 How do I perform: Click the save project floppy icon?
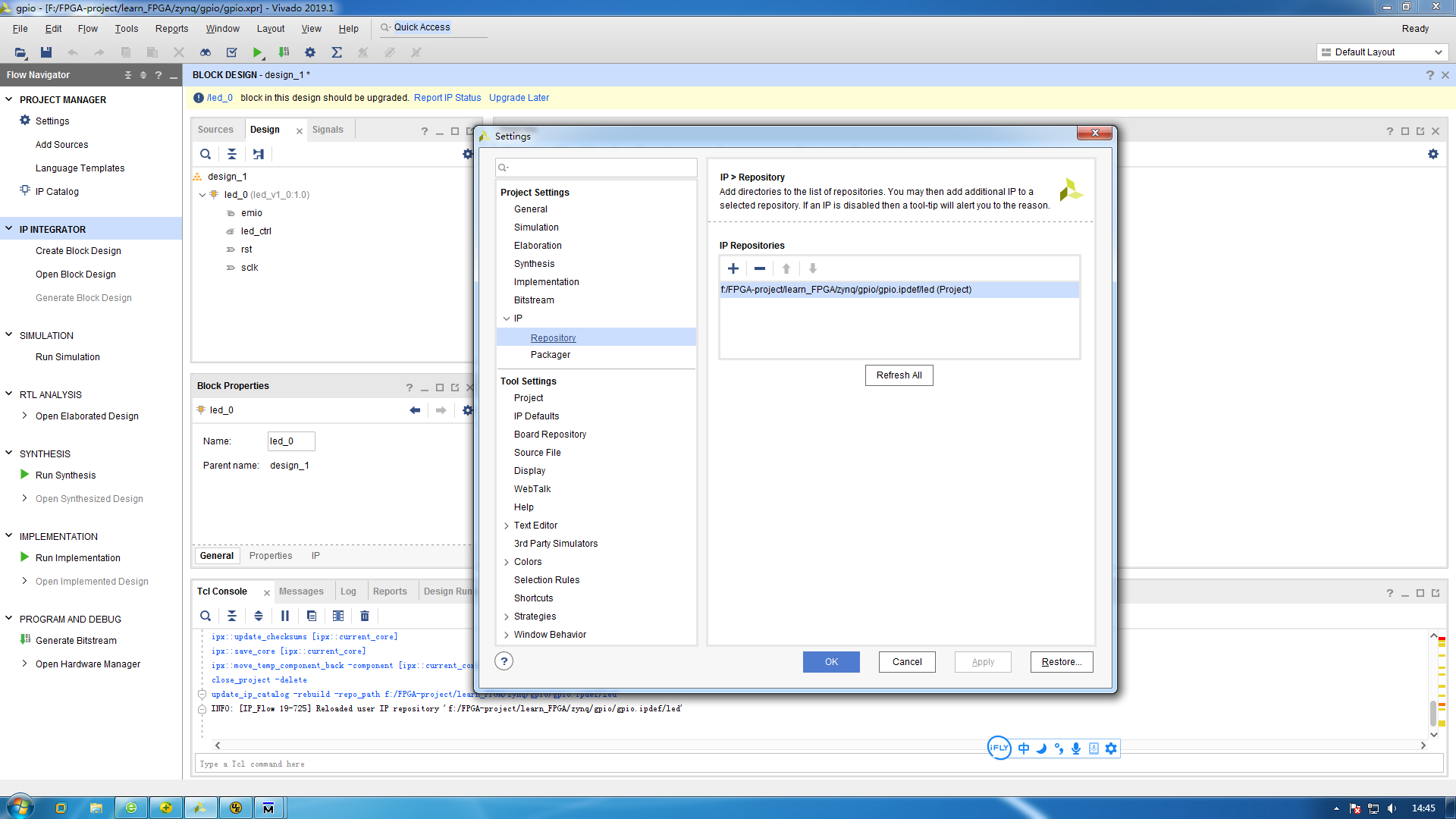point(46,52)
